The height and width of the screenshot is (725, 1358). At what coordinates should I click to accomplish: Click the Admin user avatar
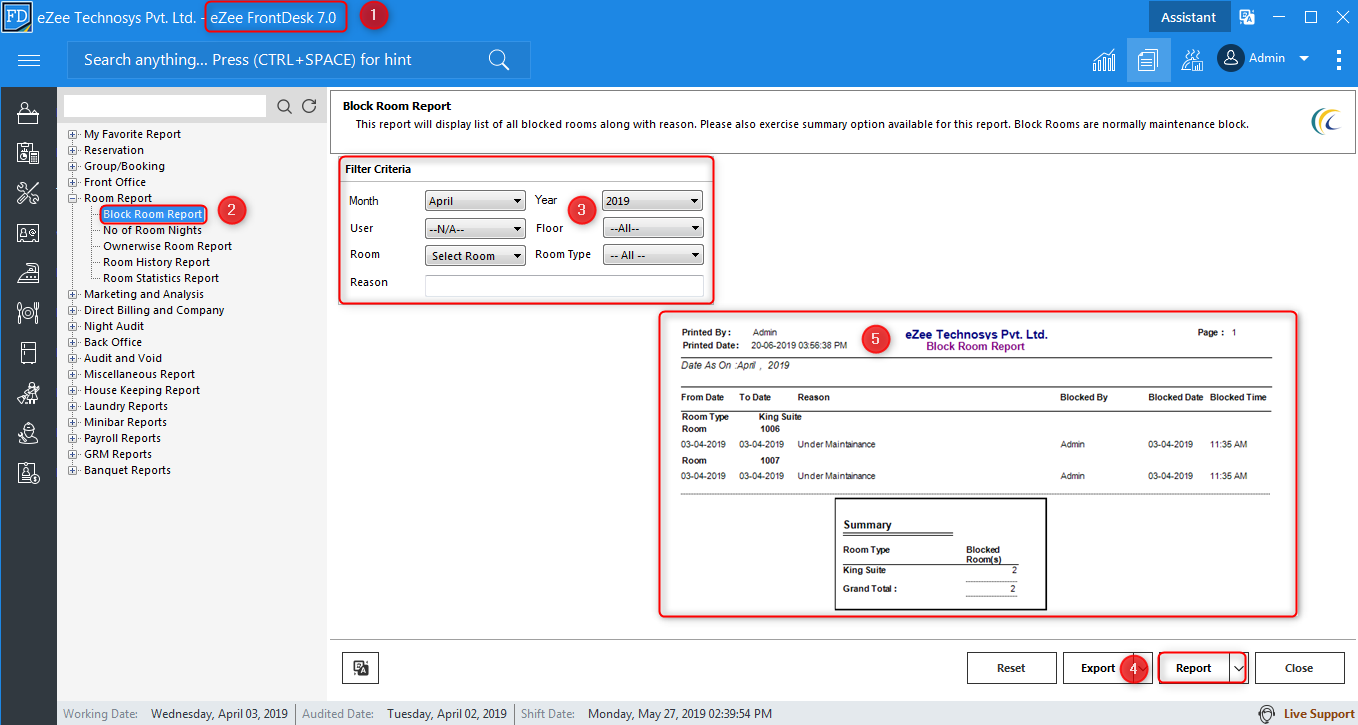(1230, 58)
